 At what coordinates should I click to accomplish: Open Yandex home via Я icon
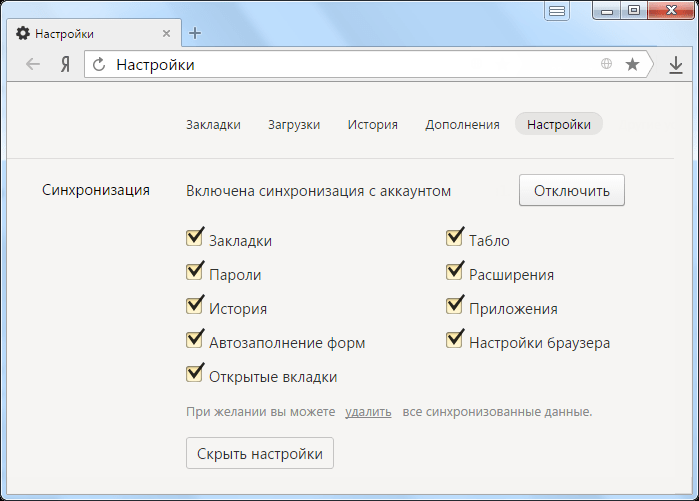(66, 65)
